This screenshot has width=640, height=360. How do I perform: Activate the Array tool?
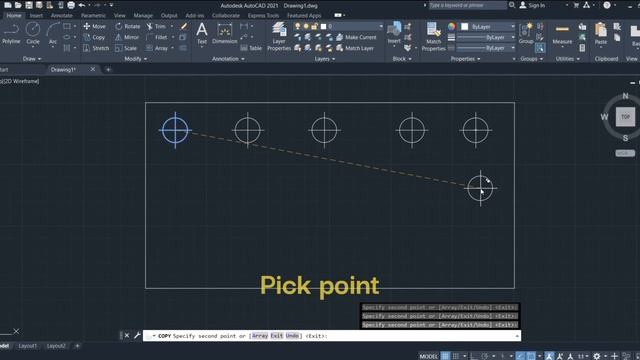point(157,48)
